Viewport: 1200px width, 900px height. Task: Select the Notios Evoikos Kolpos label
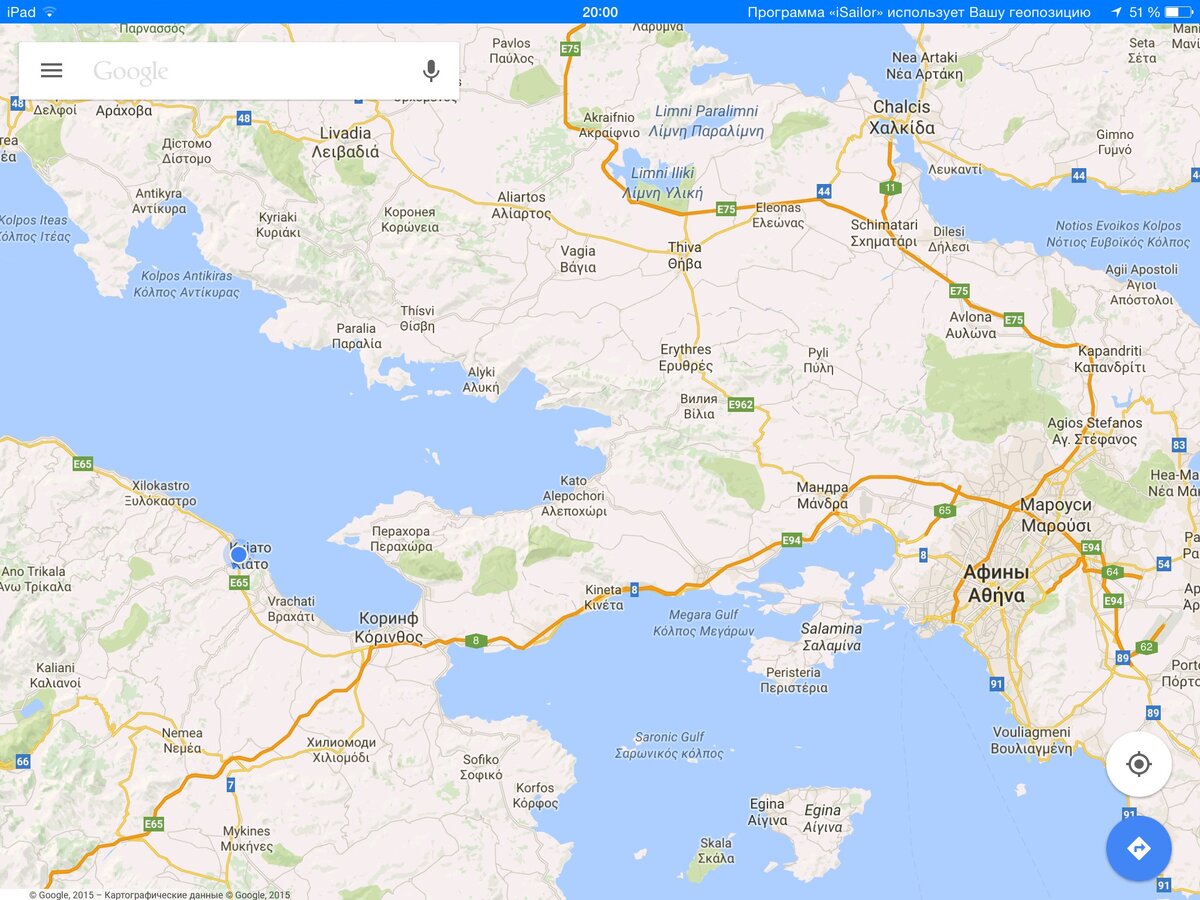coord(1118,234)
